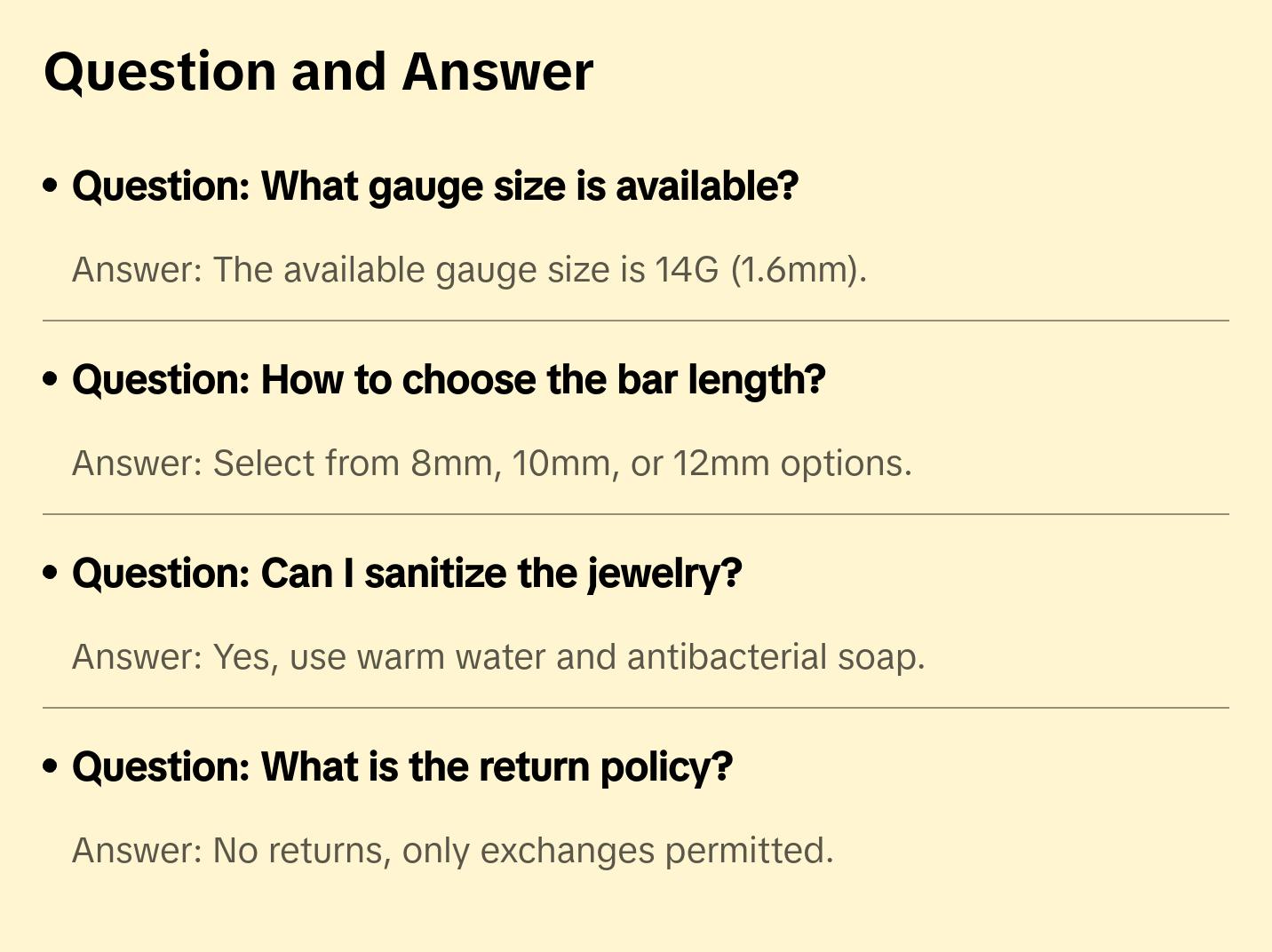Click the bullet beside the bar length question
The height and width of the screenshot is (952, 1272).
point(51,379)
